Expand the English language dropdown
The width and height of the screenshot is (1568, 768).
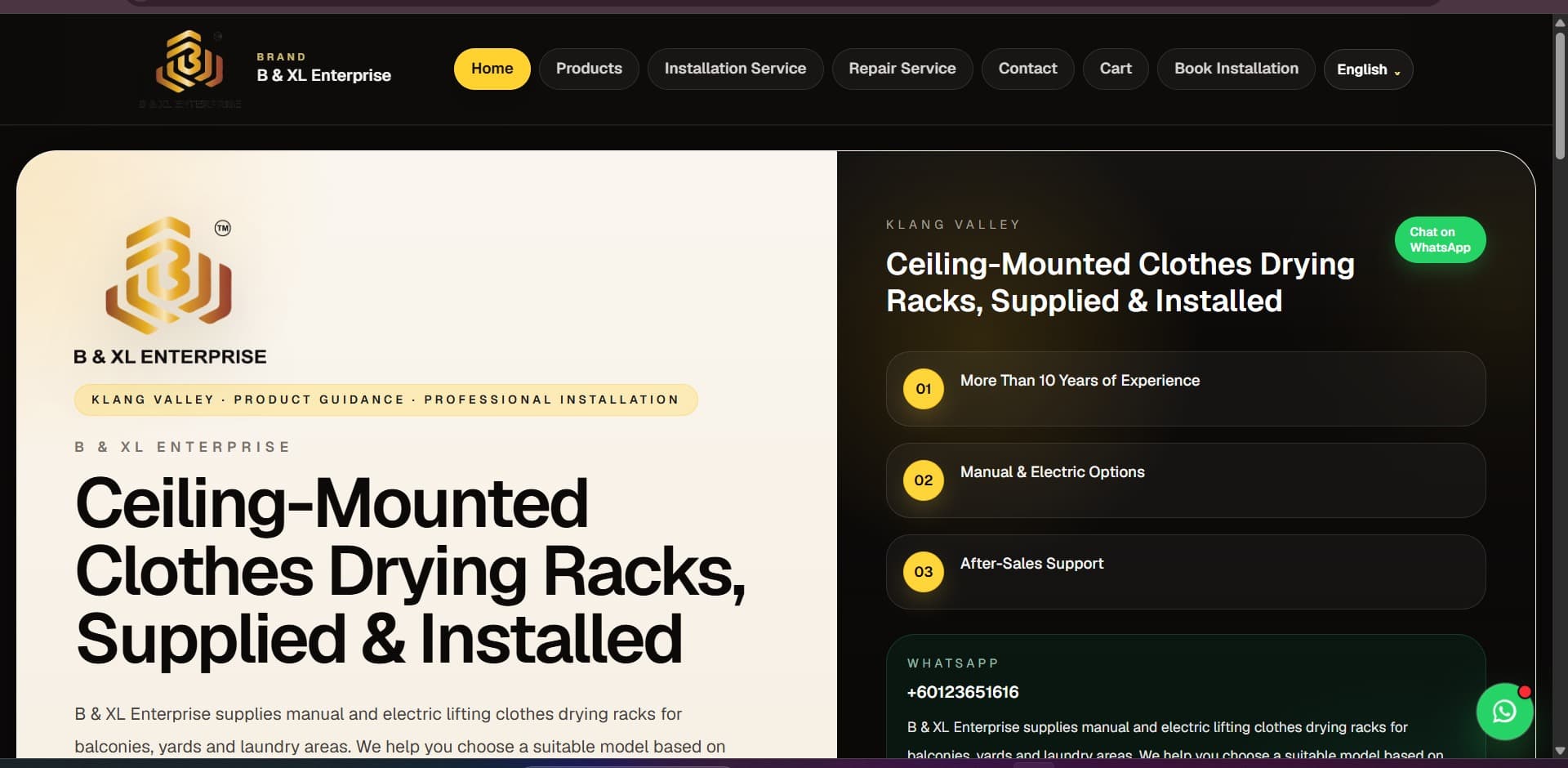tap(1368, 69)
